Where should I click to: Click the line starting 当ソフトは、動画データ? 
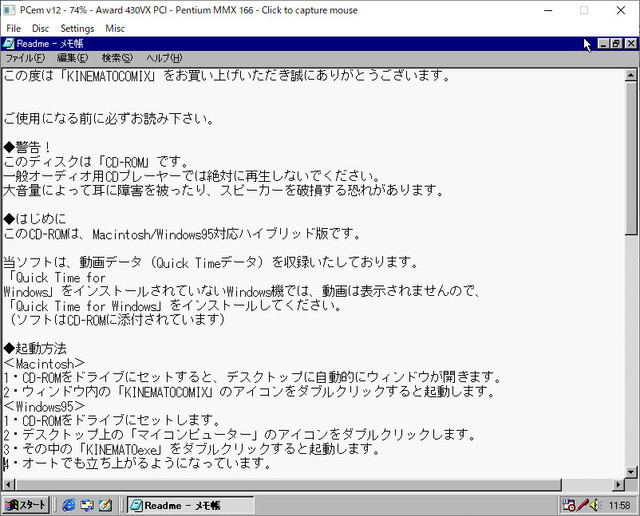pyautogui.click(x=211, y=262)
